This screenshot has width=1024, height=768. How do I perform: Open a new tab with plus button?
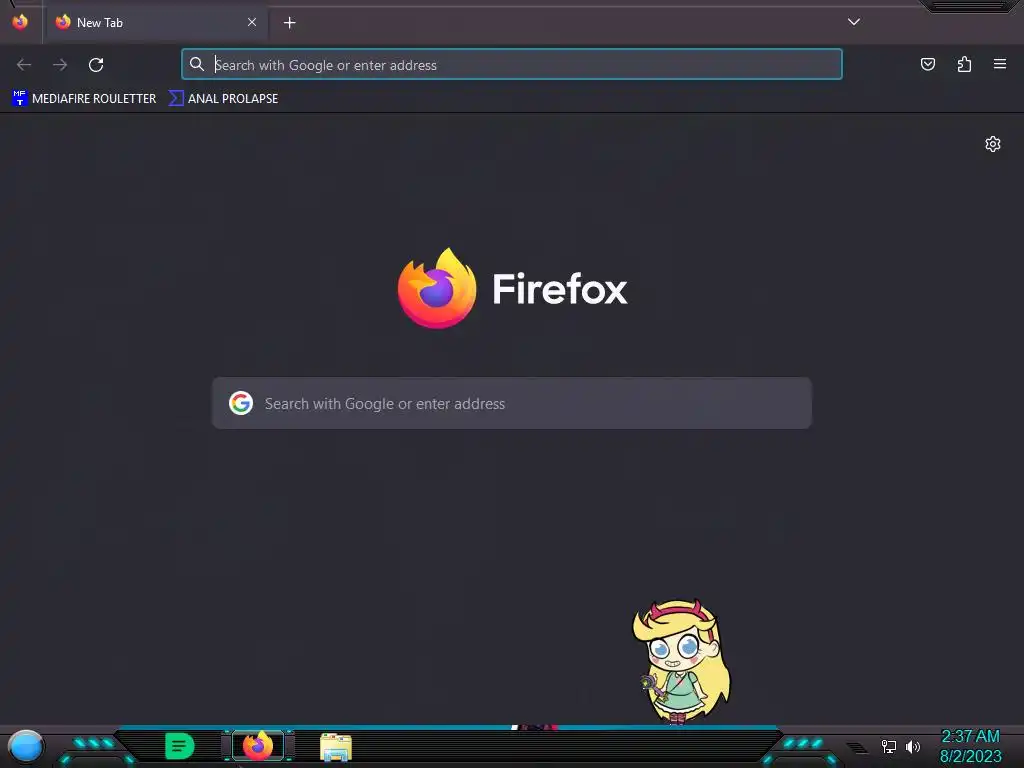pyautogui.click(x=289, y=23)
